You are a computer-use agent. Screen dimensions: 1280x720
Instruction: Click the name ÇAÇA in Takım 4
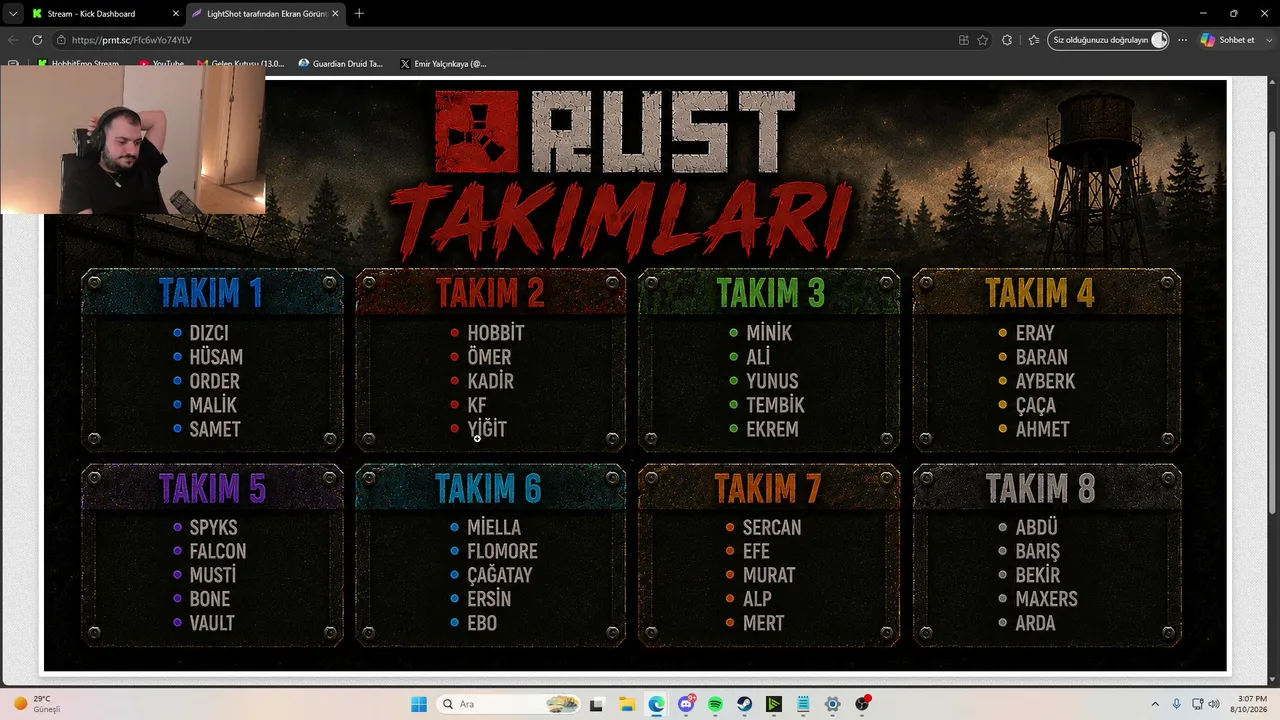1036,405
